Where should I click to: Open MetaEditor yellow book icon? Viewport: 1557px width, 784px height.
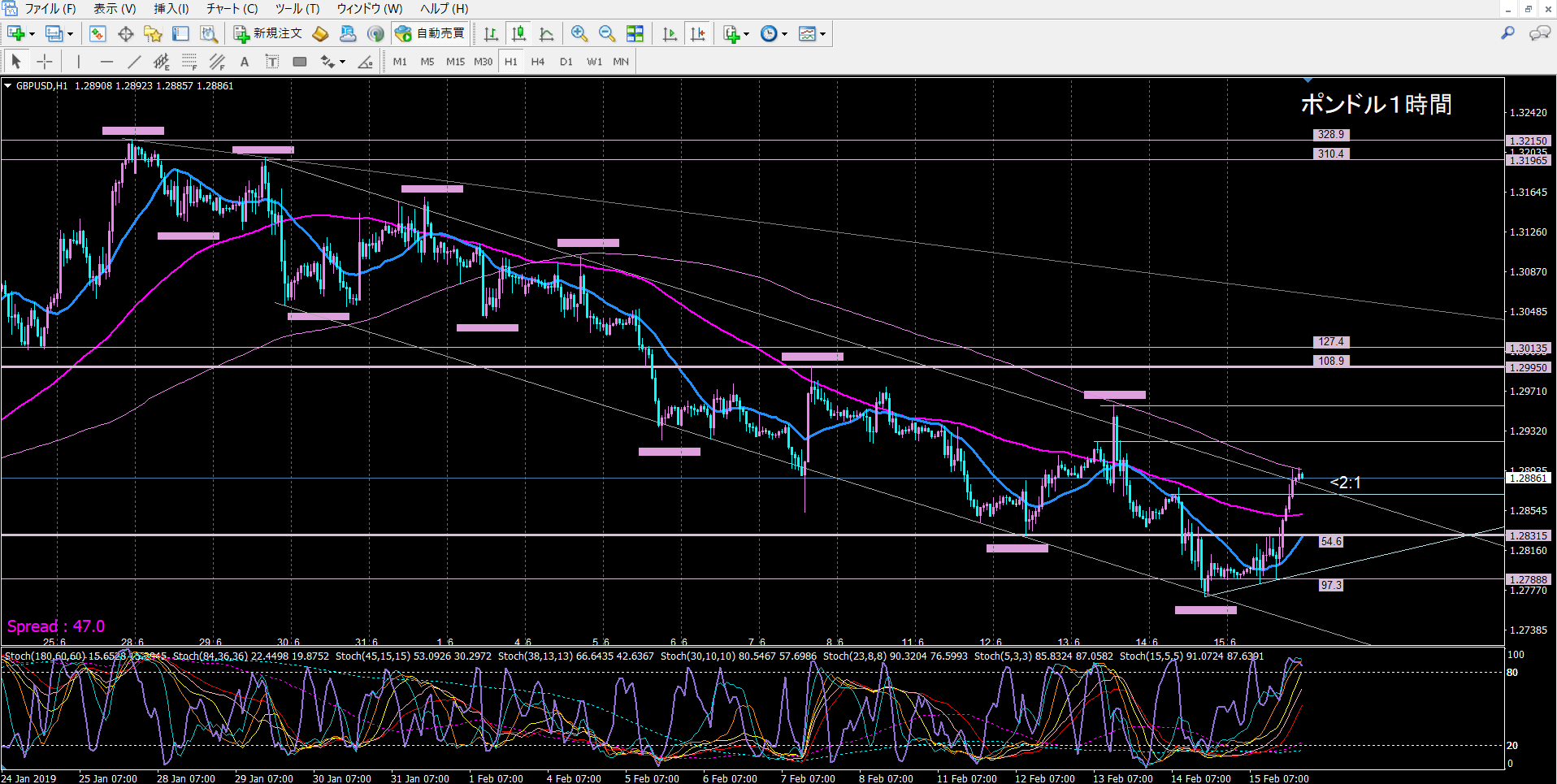point(320,33)
